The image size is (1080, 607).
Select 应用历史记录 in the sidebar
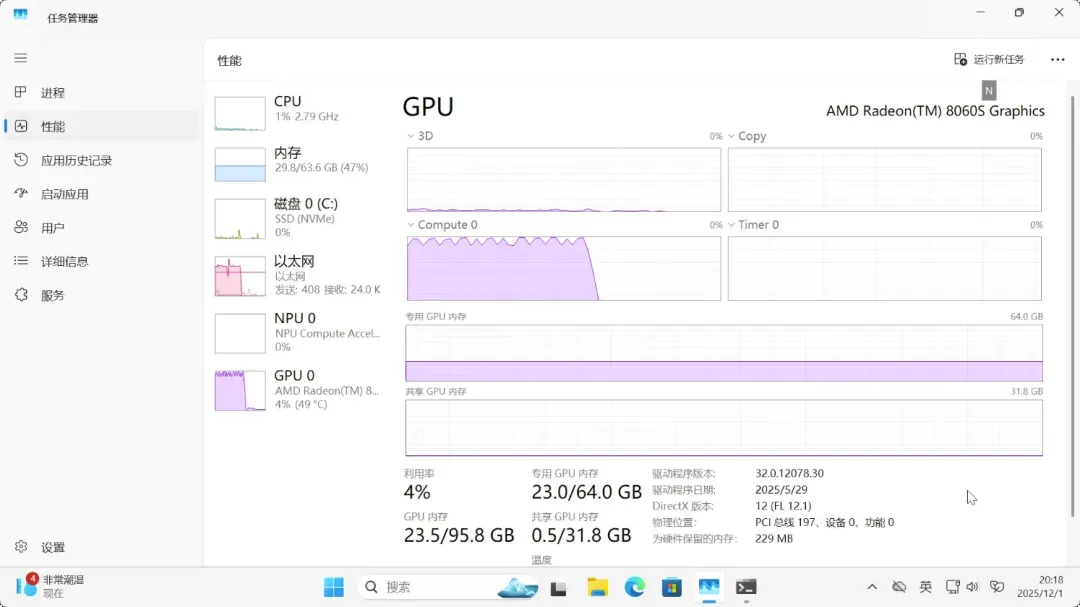[x=76, y=160]
